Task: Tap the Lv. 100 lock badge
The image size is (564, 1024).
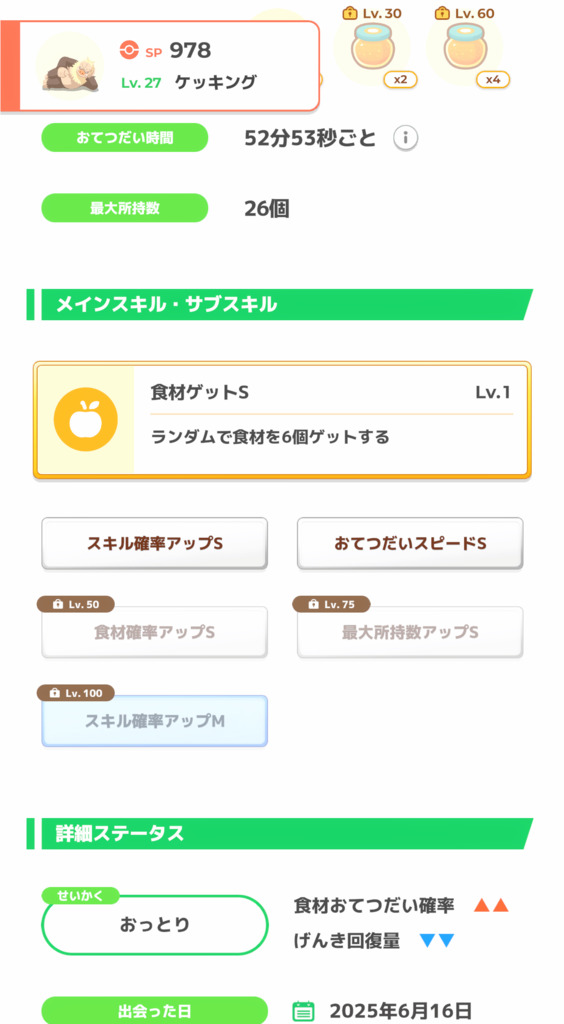Action: pos(75,693)
